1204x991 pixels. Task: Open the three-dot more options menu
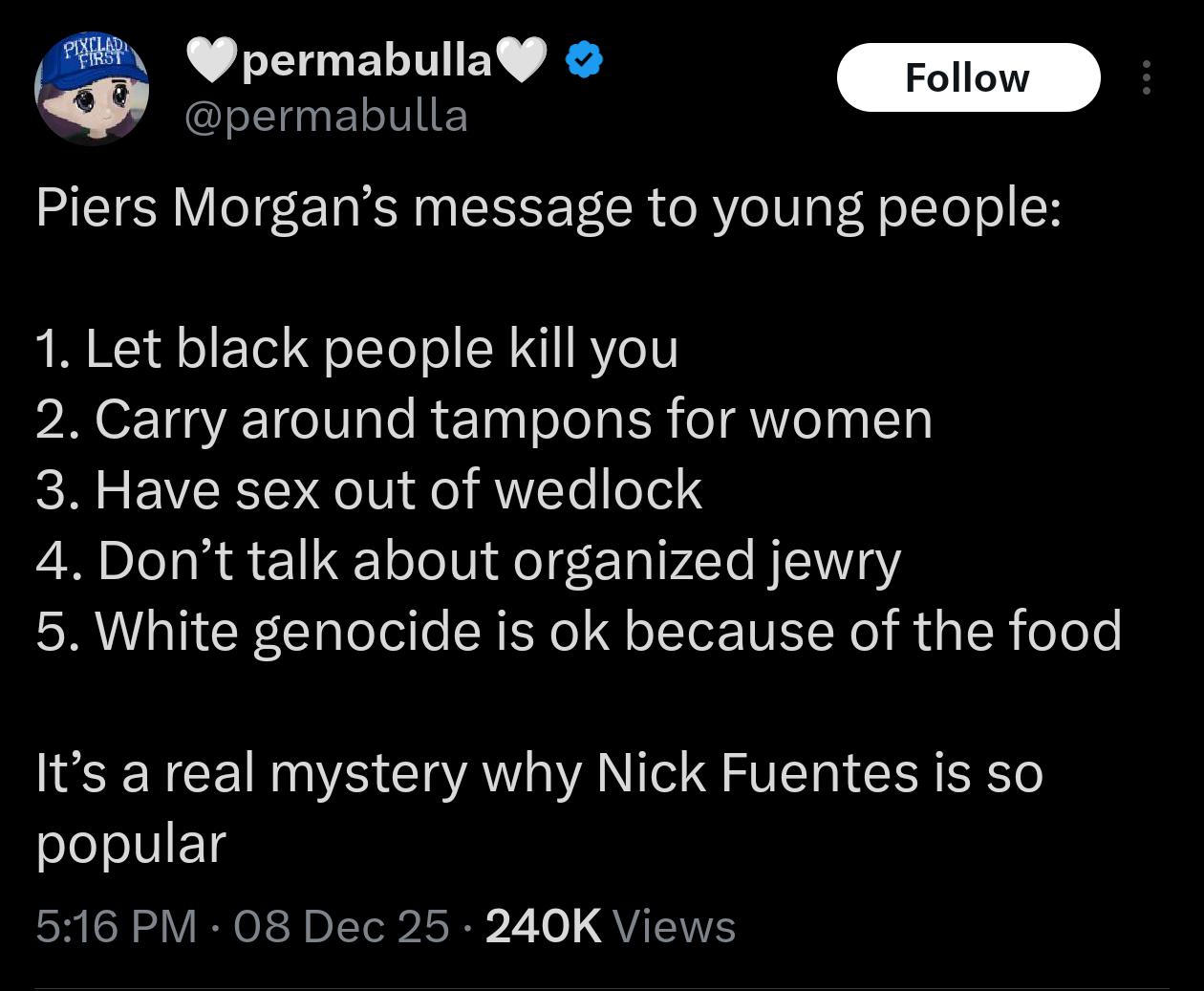(1146, 78)
